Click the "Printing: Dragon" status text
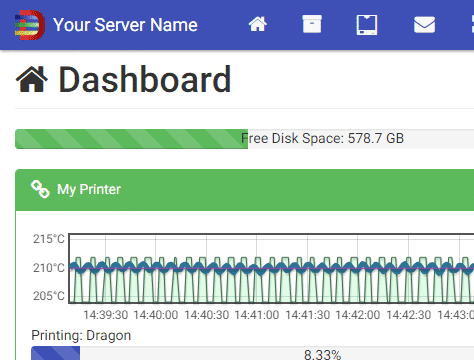The image size is (474, 360). [81, 335]
